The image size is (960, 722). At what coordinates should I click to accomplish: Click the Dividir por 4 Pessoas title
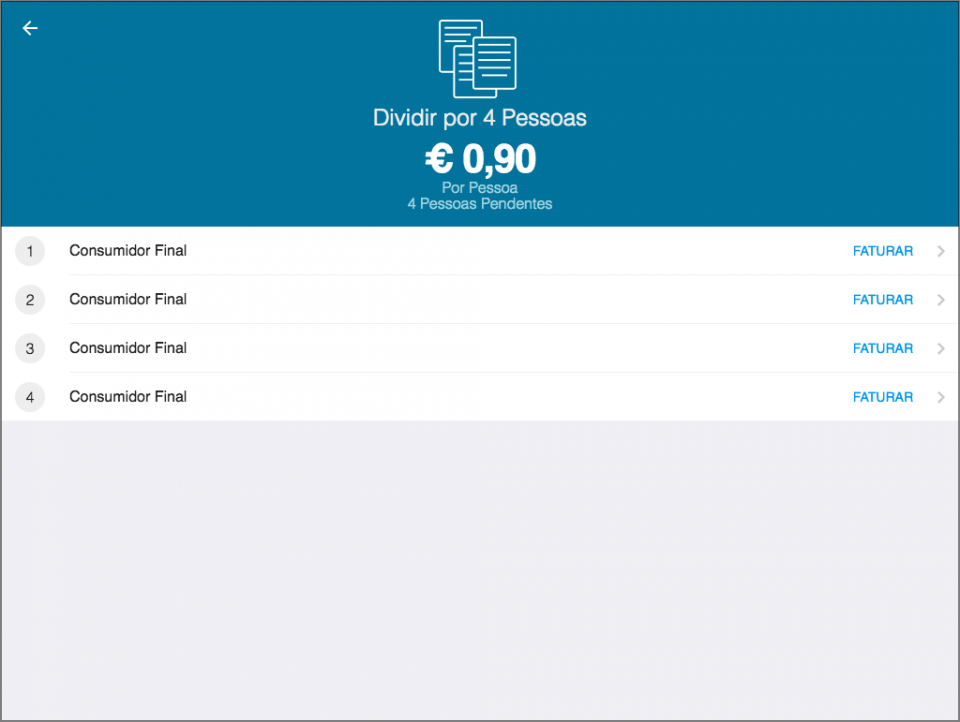pyautogui.click(x=480, y=118)
